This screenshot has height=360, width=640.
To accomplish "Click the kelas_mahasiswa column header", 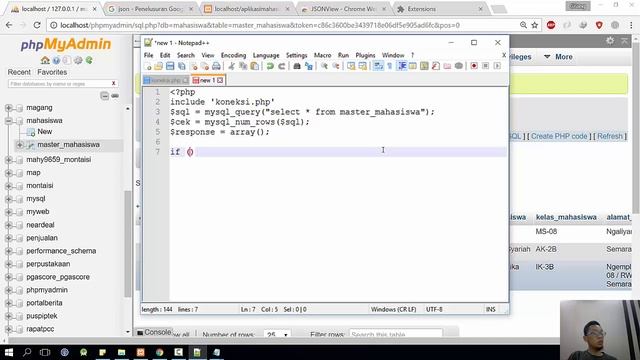I will 566,217.
